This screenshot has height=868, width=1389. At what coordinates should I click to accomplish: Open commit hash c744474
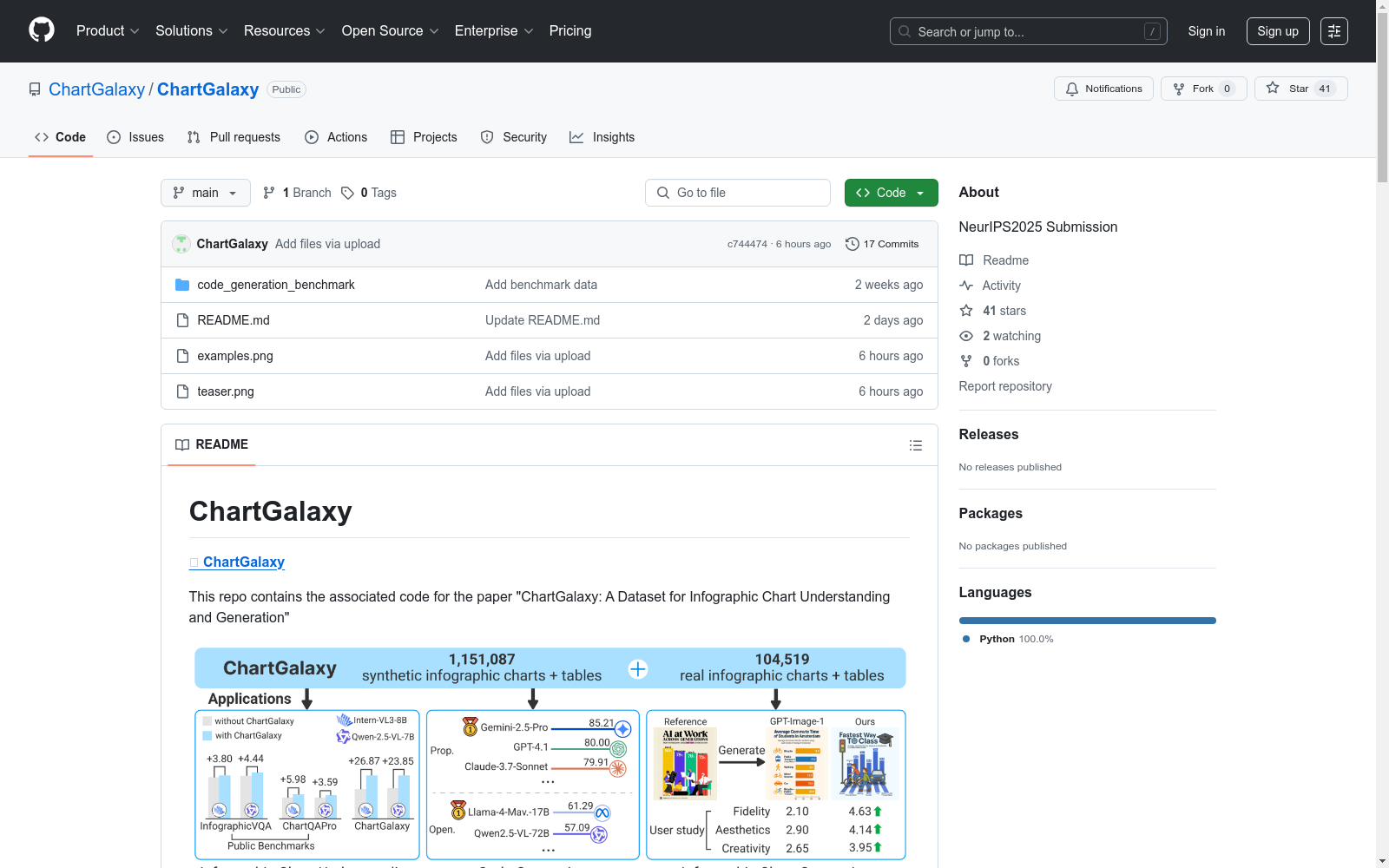pyautogui.click(x=747, y=244)
